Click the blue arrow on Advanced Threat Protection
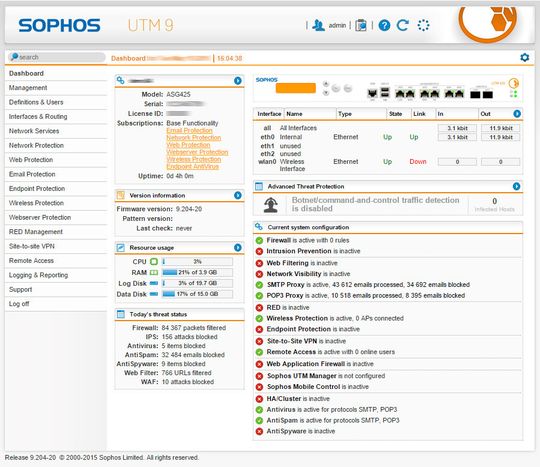The width and height of the screenshot is (540, 467). 516,186
